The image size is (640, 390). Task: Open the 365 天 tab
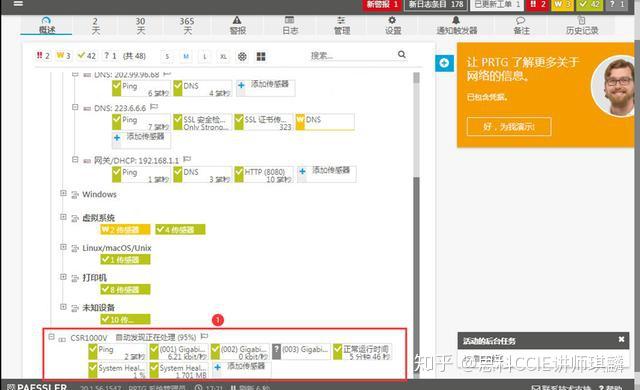[x=187, y=26]
